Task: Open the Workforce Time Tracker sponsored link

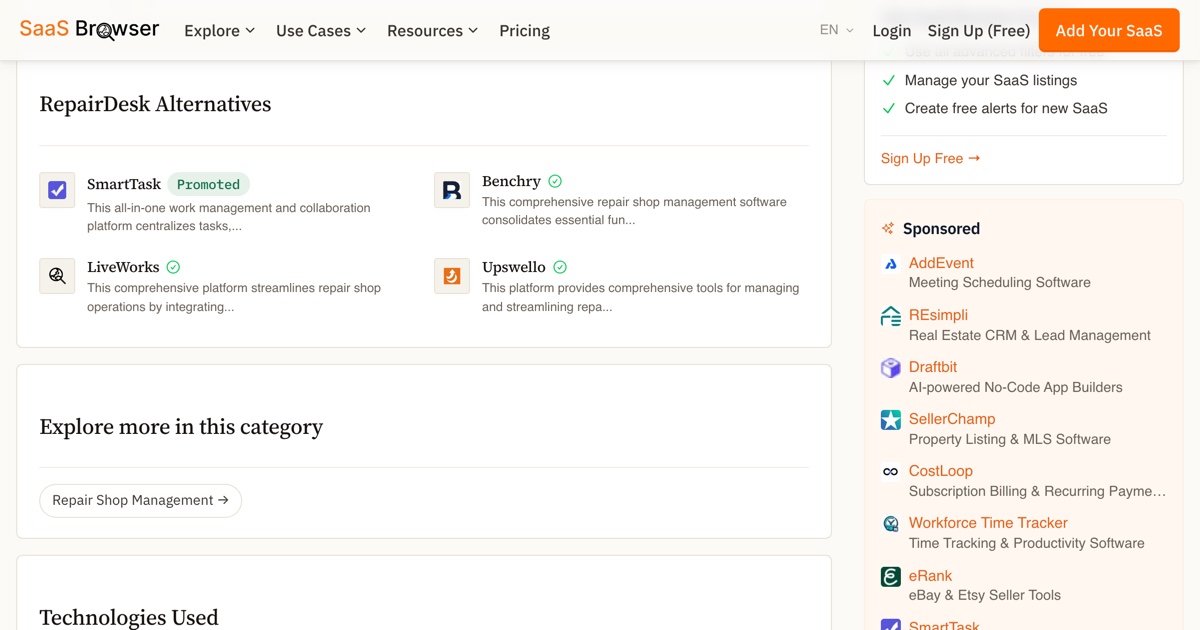Action: pos(988,523)
